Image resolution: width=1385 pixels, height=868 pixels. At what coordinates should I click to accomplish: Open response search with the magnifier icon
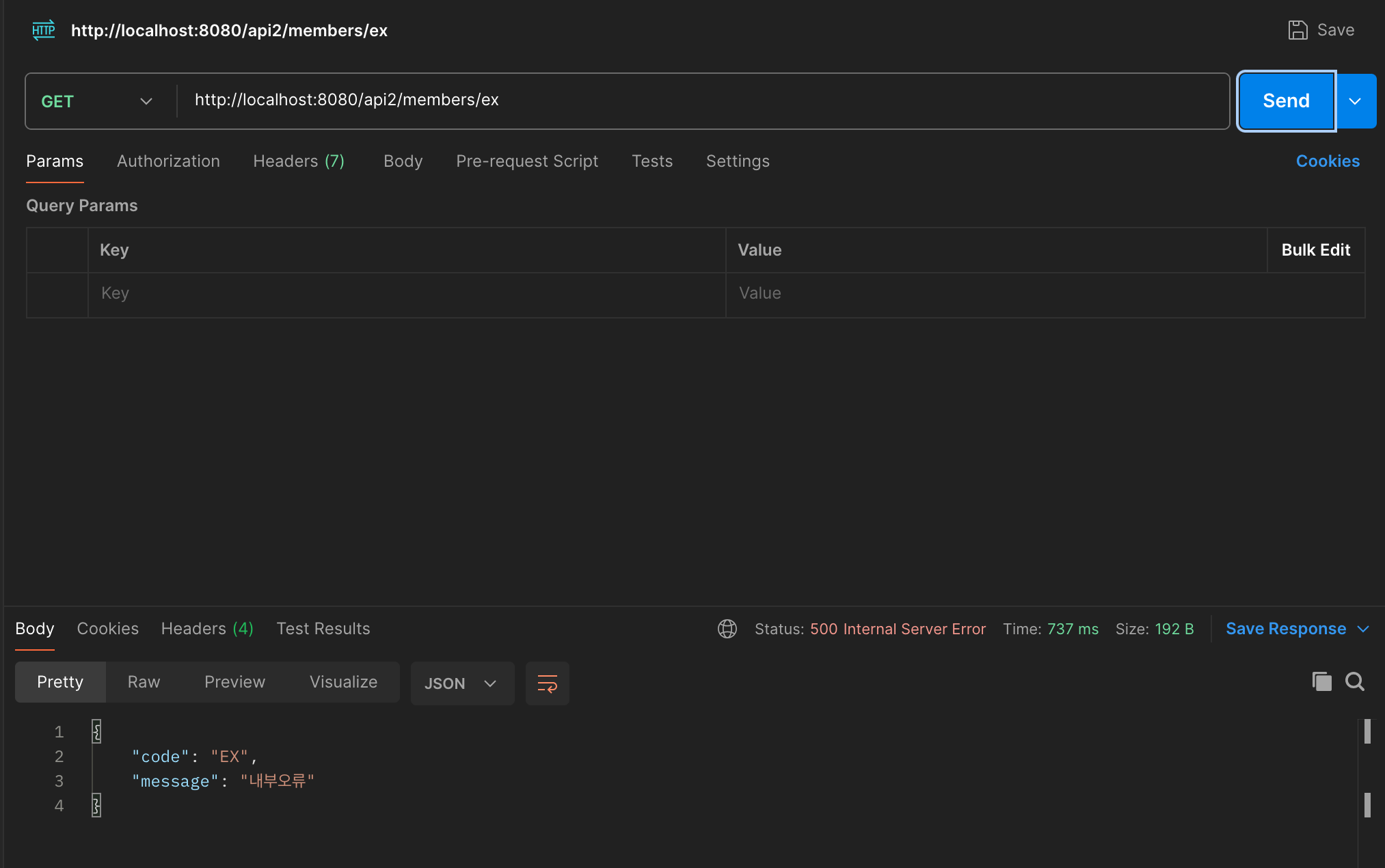tap(1354, 681)
